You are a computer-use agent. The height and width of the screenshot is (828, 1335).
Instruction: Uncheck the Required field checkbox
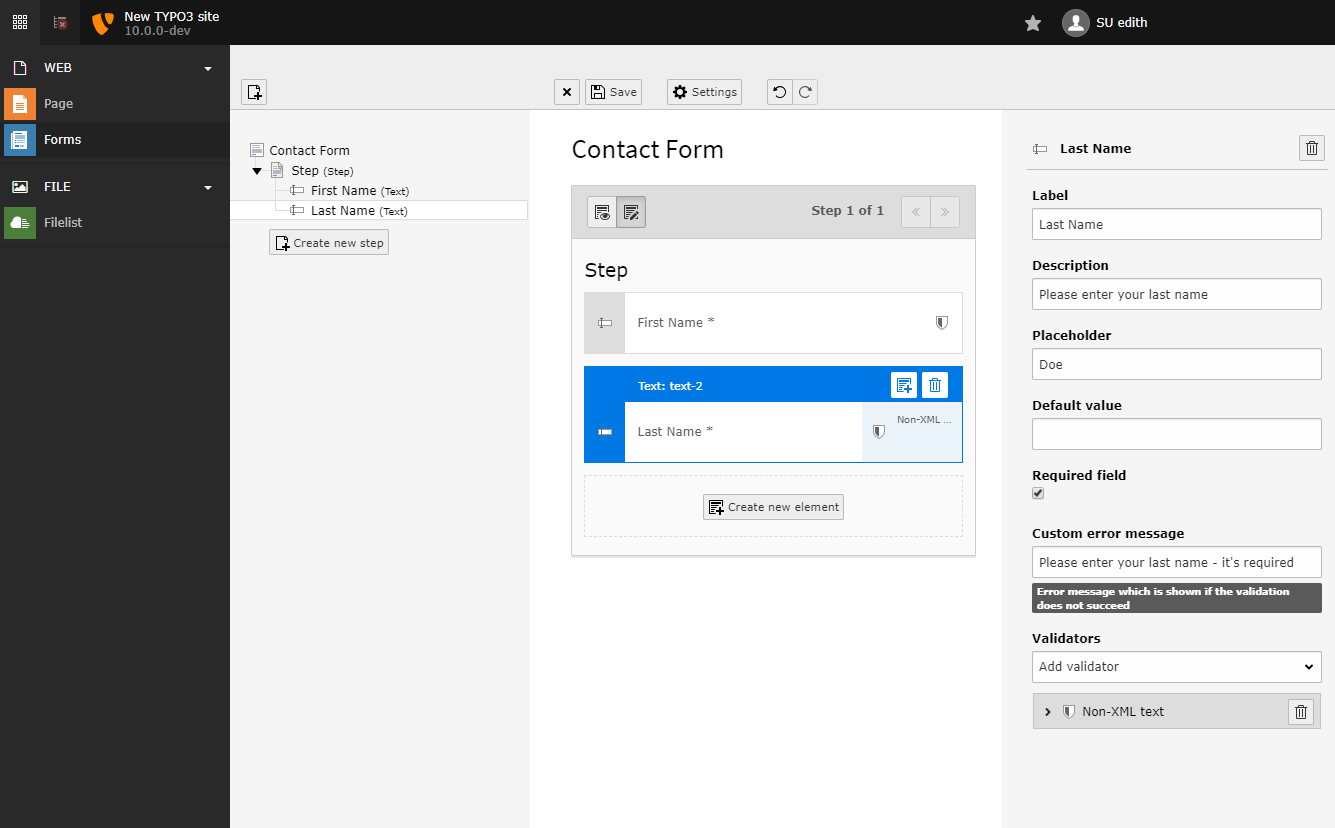coord(1037,493)
